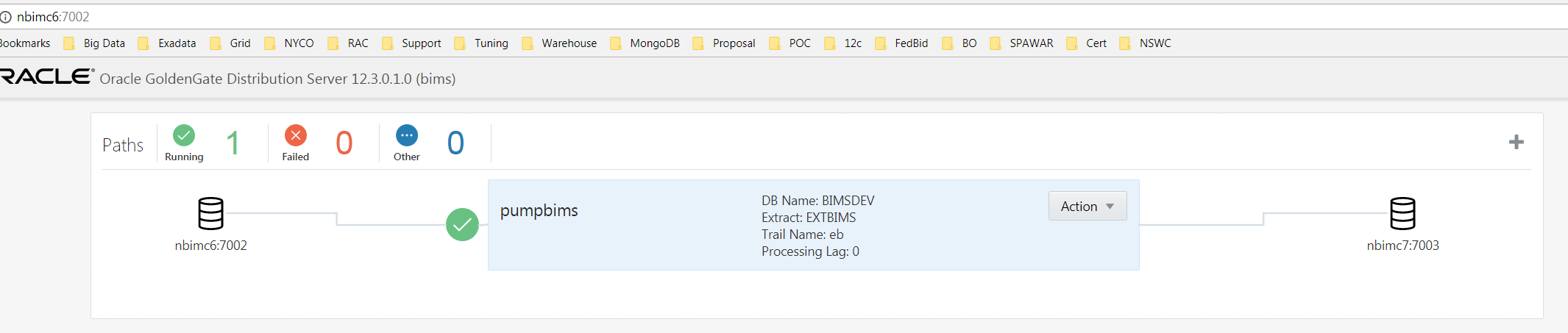Click the address bar URL nbimc6:7002

tap(53, 17)
